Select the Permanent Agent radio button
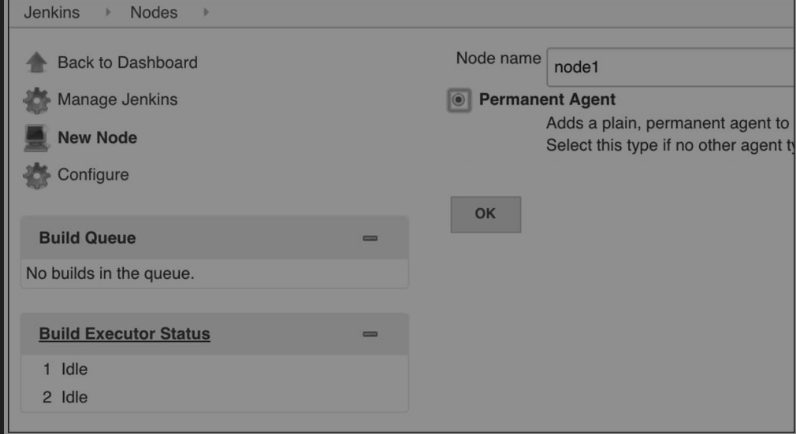 459,100
